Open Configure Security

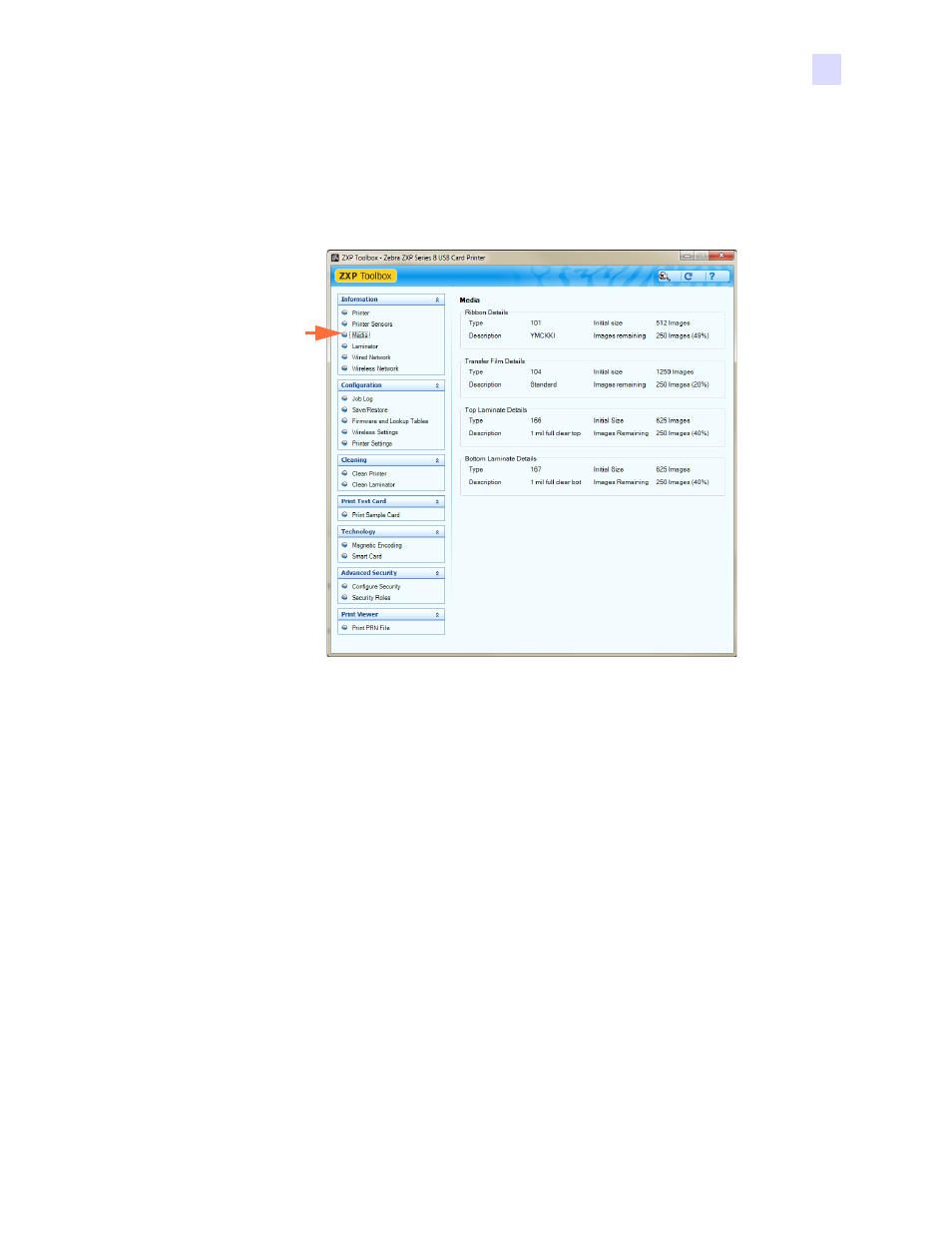click(x=376, y=587)
